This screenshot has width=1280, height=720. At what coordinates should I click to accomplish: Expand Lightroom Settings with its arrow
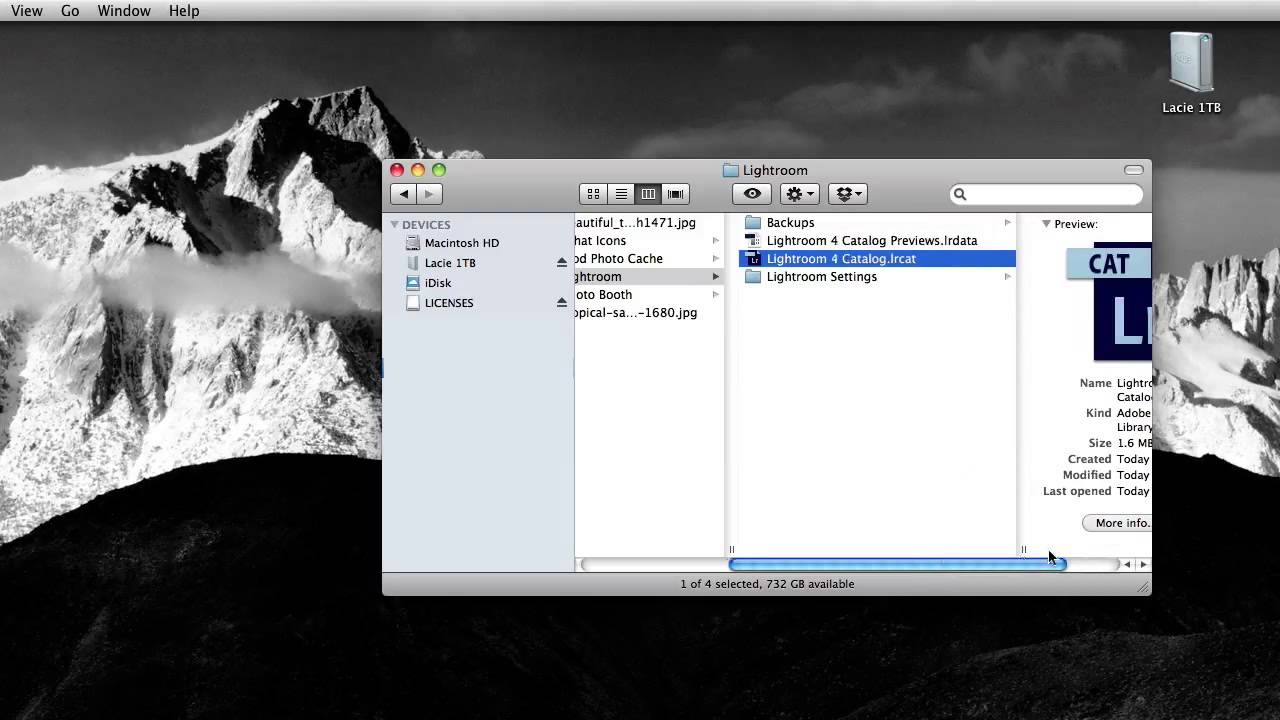(x=1007, y=277)
